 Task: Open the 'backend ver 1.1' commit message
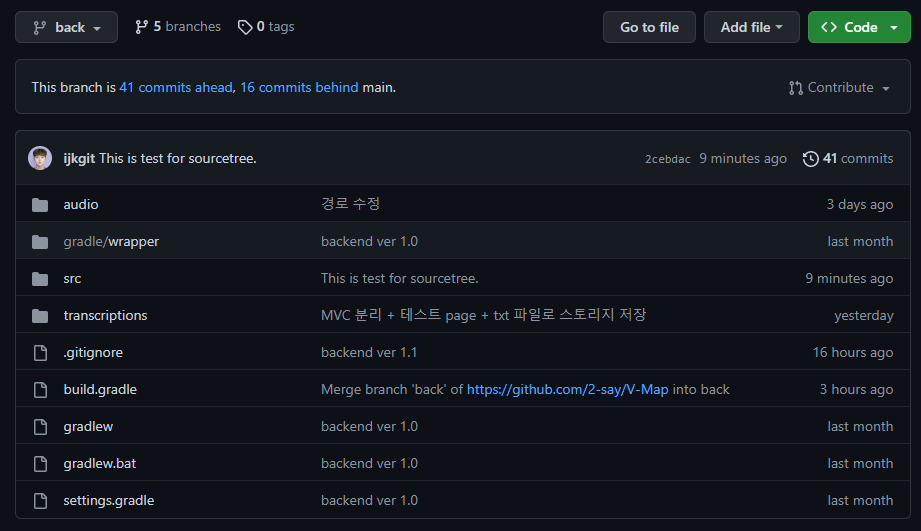tap(369, 352)
